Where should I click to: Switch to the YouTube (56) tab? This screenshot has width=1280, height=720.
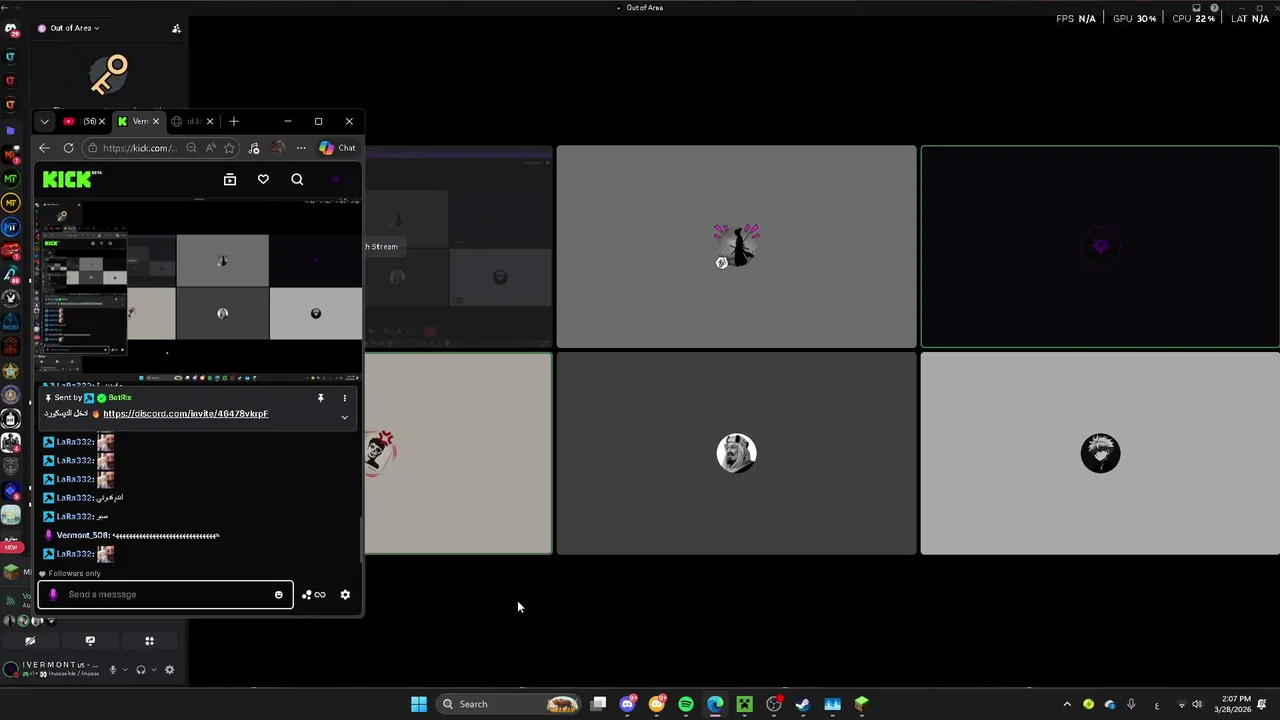[x=83, y=121]
